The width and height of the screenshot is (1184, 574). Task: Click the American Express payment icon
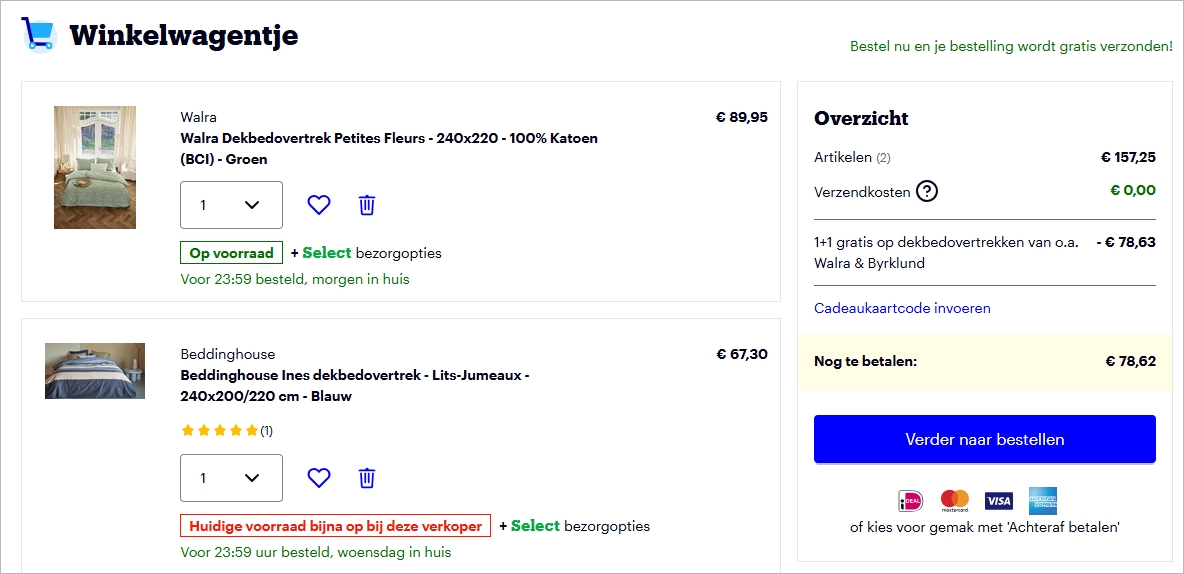pos(1043,500)
